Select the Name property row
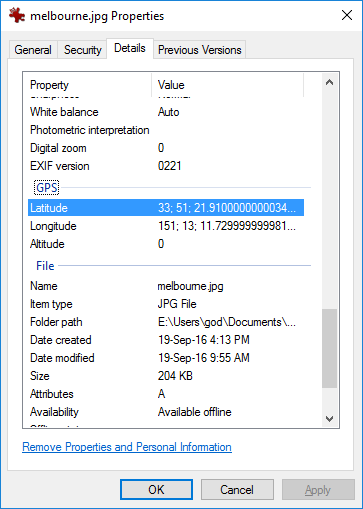Screen dimensions: 363x509 [x=166, y=286]
